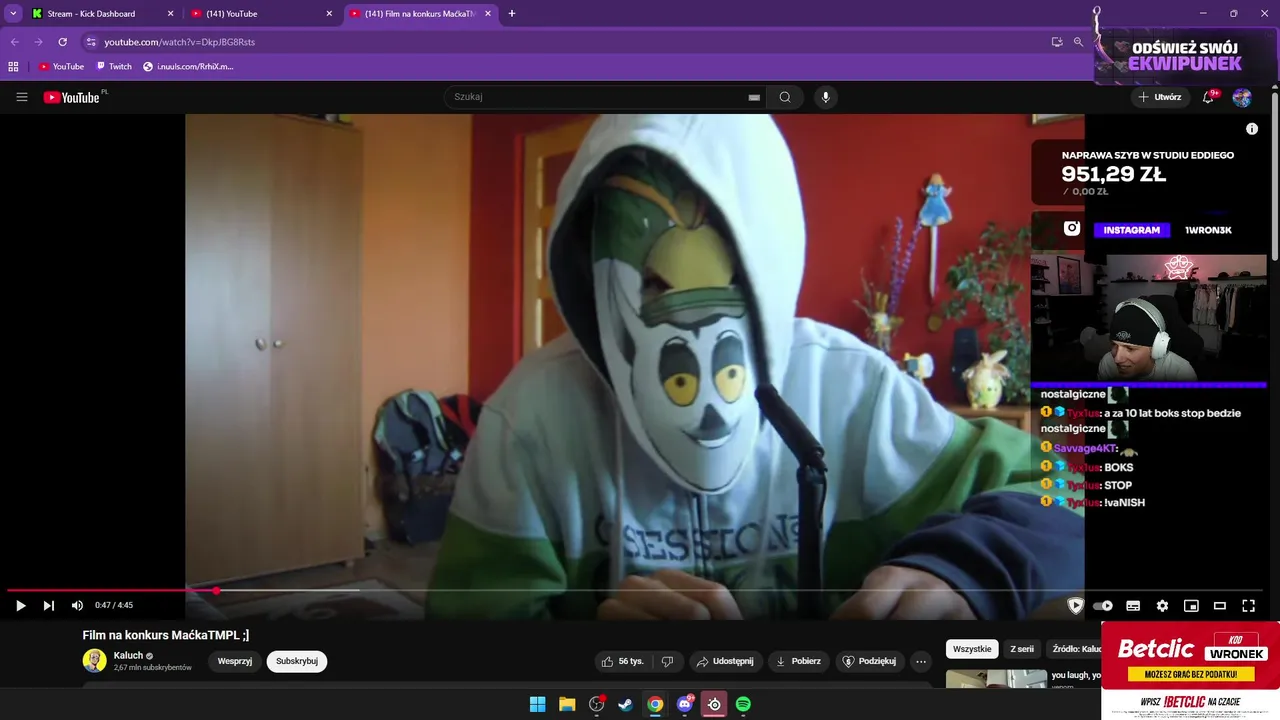Download the video with Pobierz

coord(798,661)
